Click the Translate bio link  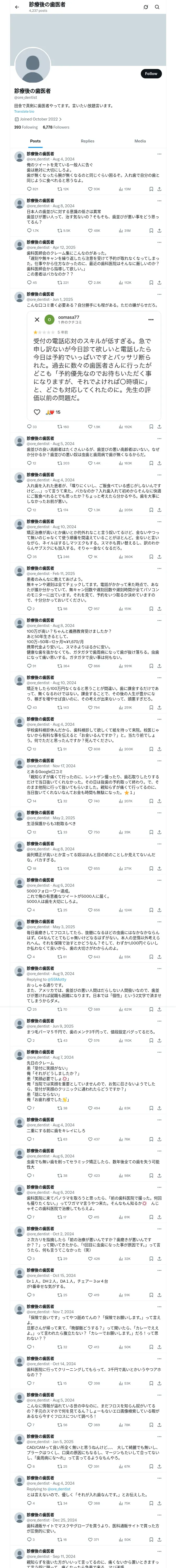pos(24,111)
